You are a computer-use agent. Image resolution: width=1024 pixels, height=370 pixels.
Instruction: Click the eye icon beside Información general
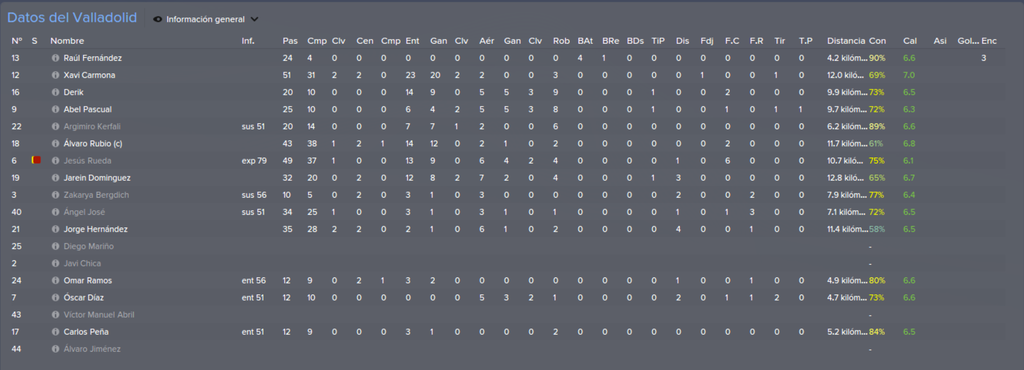tap(157, 20)
